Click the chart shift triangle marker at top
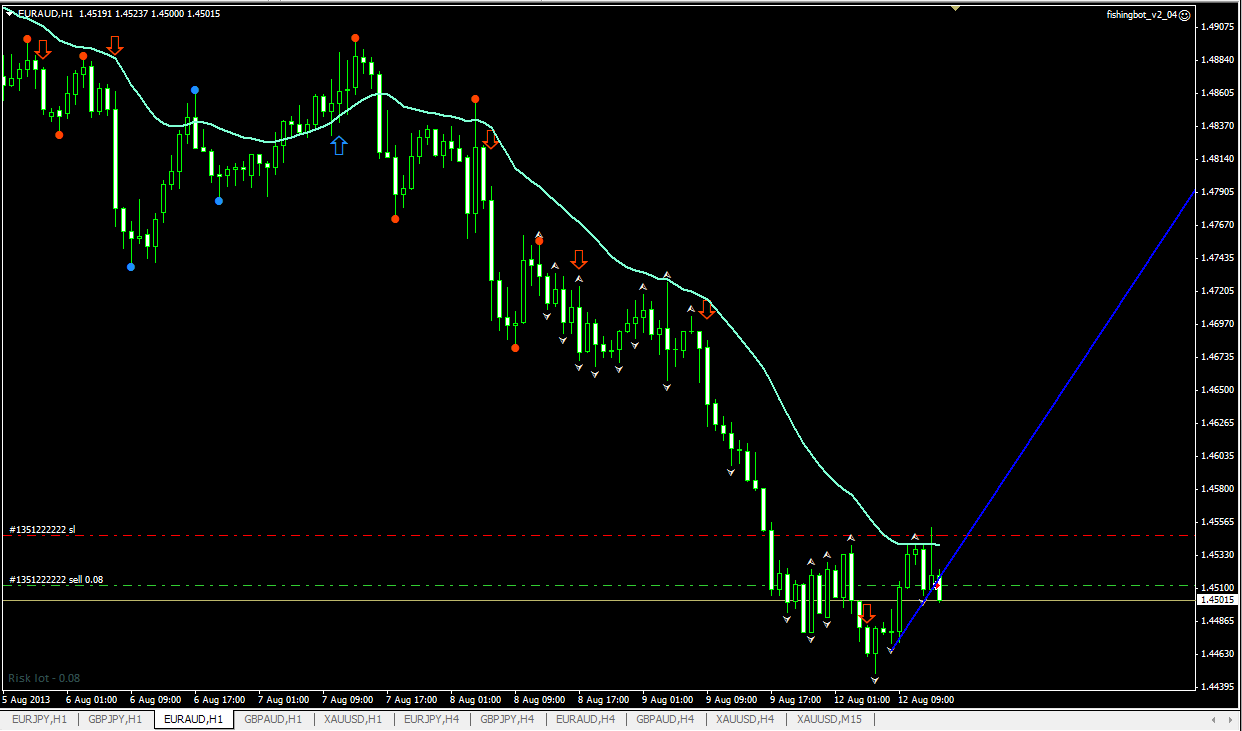Screen dimensions: 1242x731 click(956, 8)
